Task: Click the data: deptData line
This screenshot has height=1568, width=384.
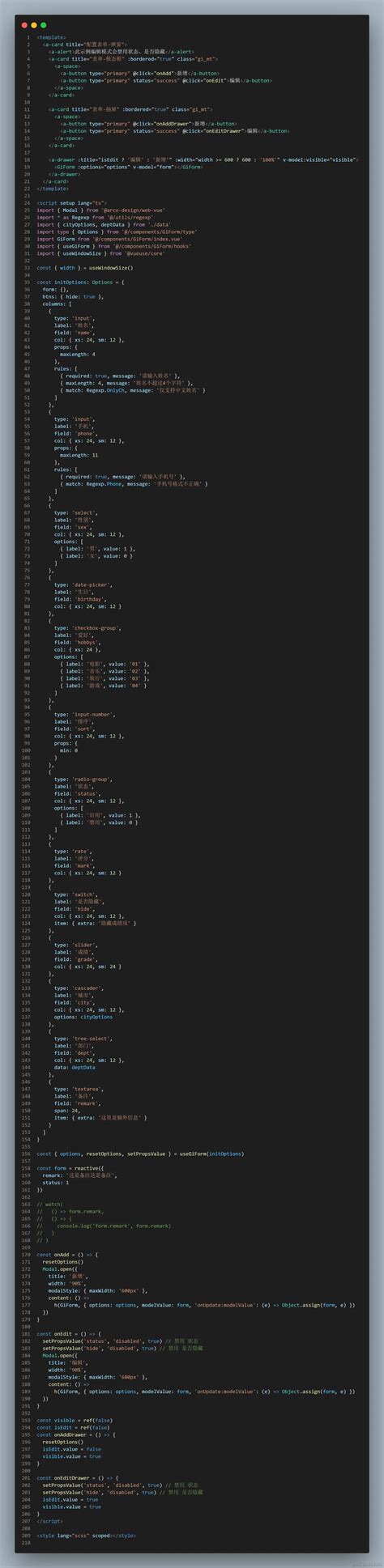Action: (75, 1066)
